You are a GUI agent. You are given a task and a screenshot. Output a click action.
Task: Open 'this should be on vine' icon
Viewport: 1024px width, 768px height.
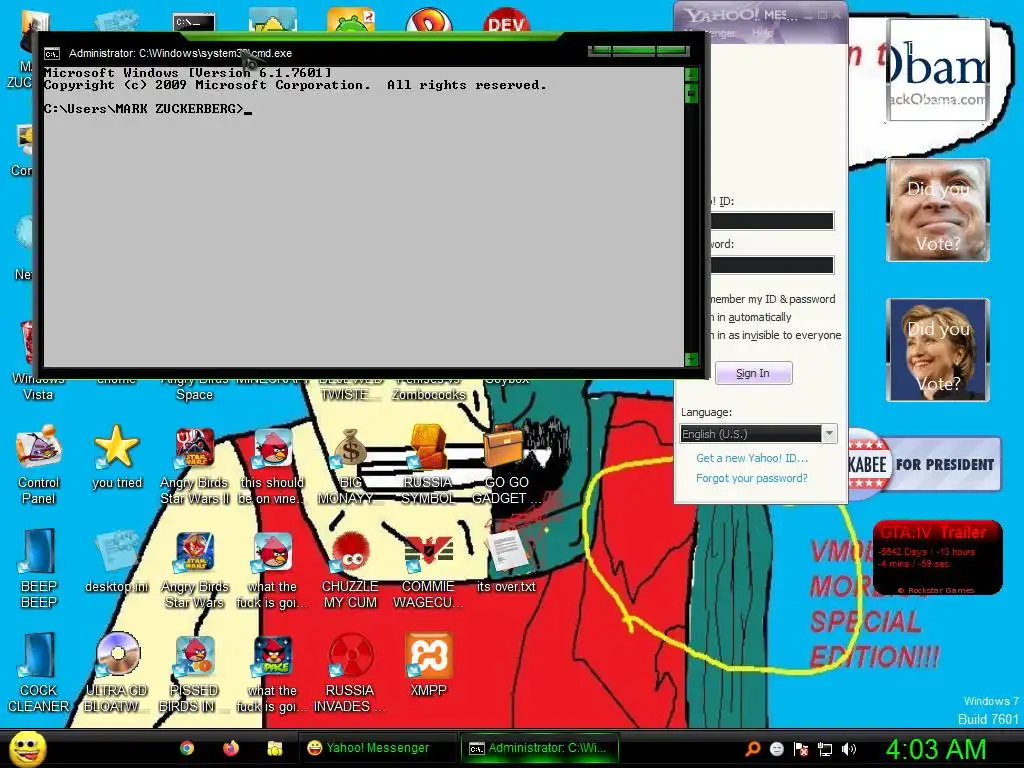coord(272,465)
